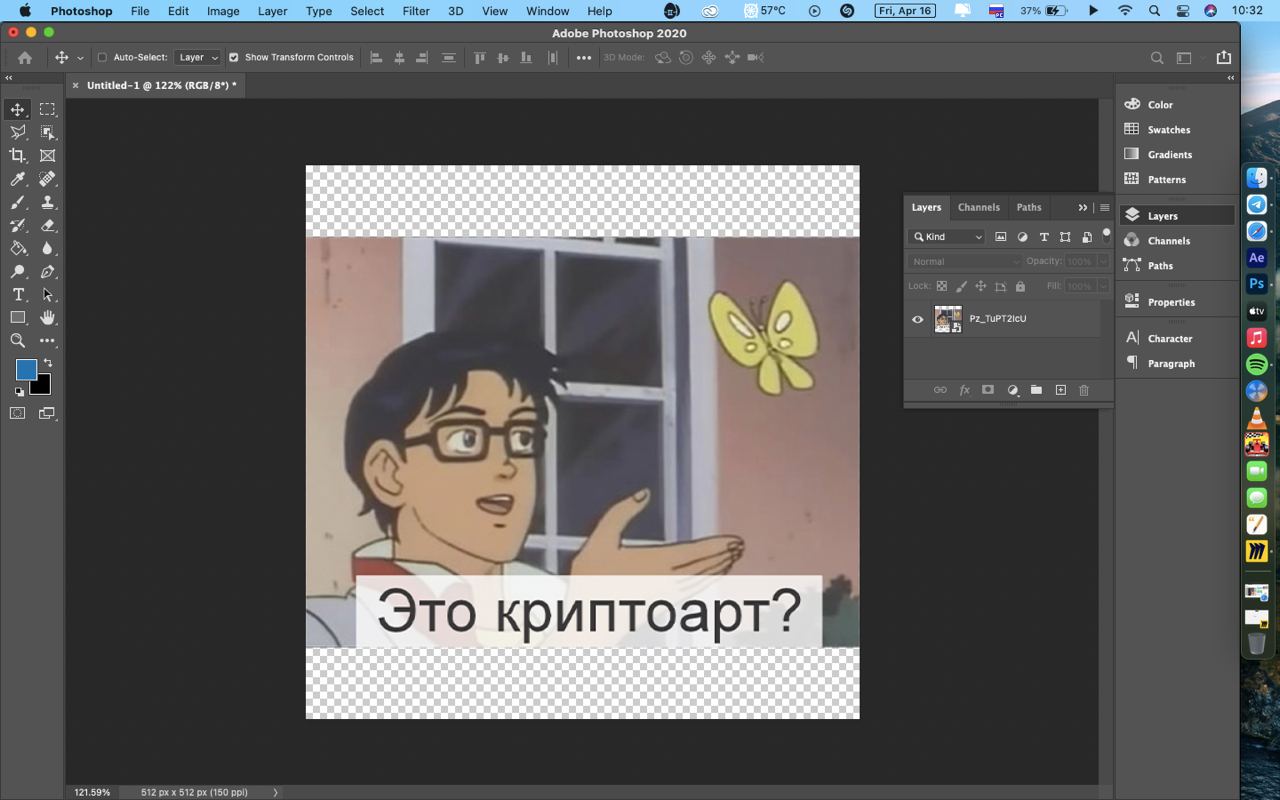This screenshot has height=800, width=1280.
Task: Pick the Dodge tool
Action: coord(18,271)
